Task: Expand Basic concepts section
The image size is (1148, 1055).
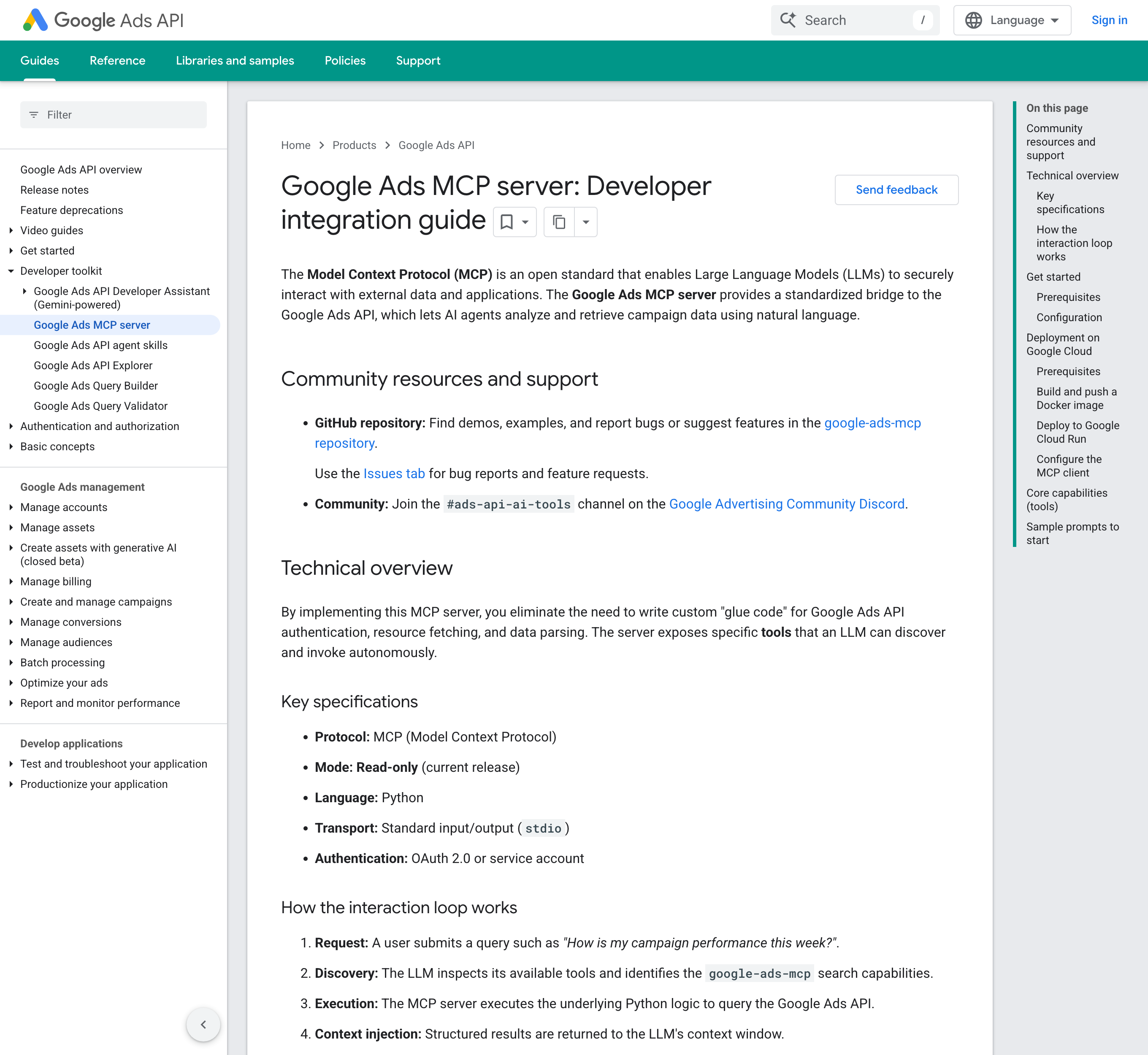Action: [11, 446]
